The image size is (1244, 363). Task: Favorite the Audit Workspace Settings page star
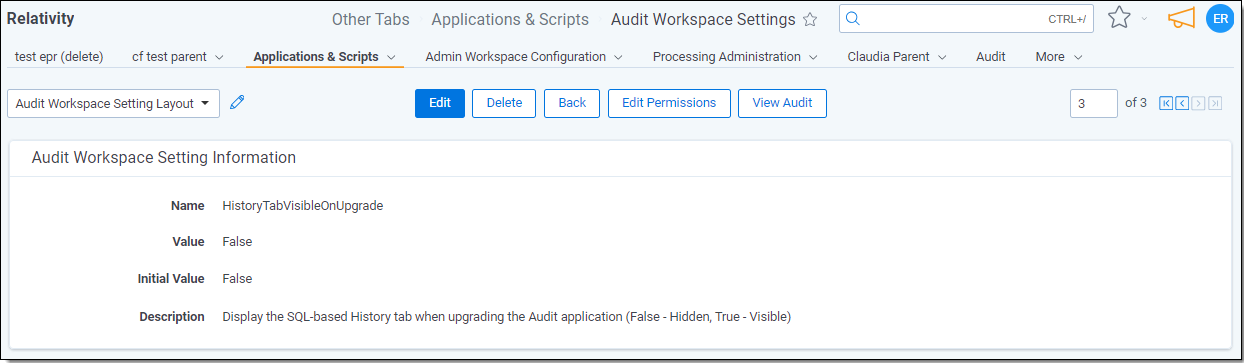point(810,19)
